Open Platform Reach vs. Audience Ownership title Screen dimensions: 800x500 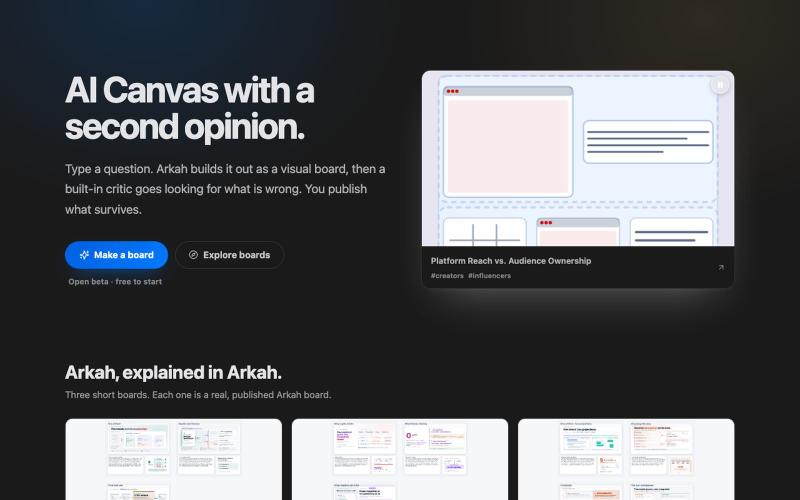point(511,261)
